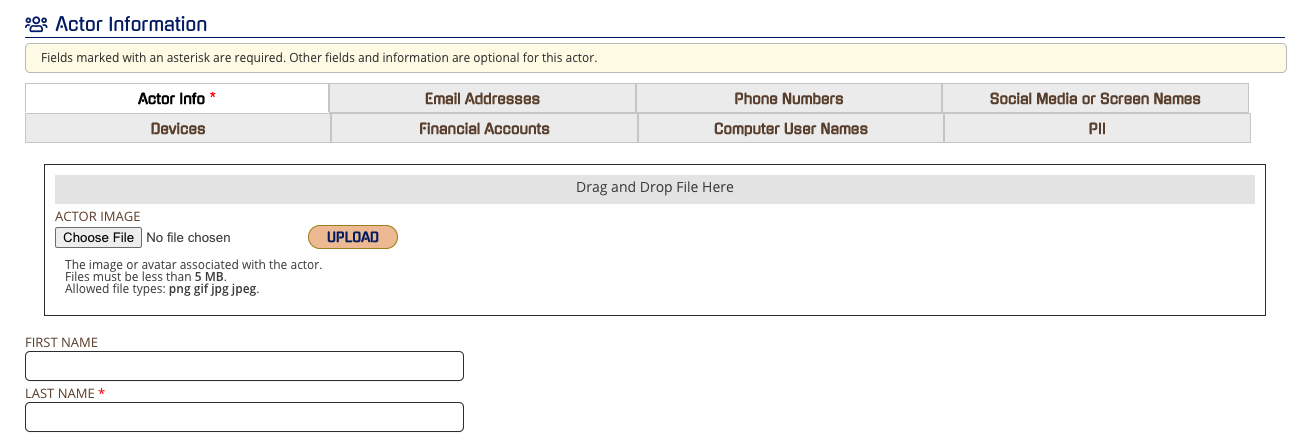Focus the Last Name input field

[x=244, y=417]
